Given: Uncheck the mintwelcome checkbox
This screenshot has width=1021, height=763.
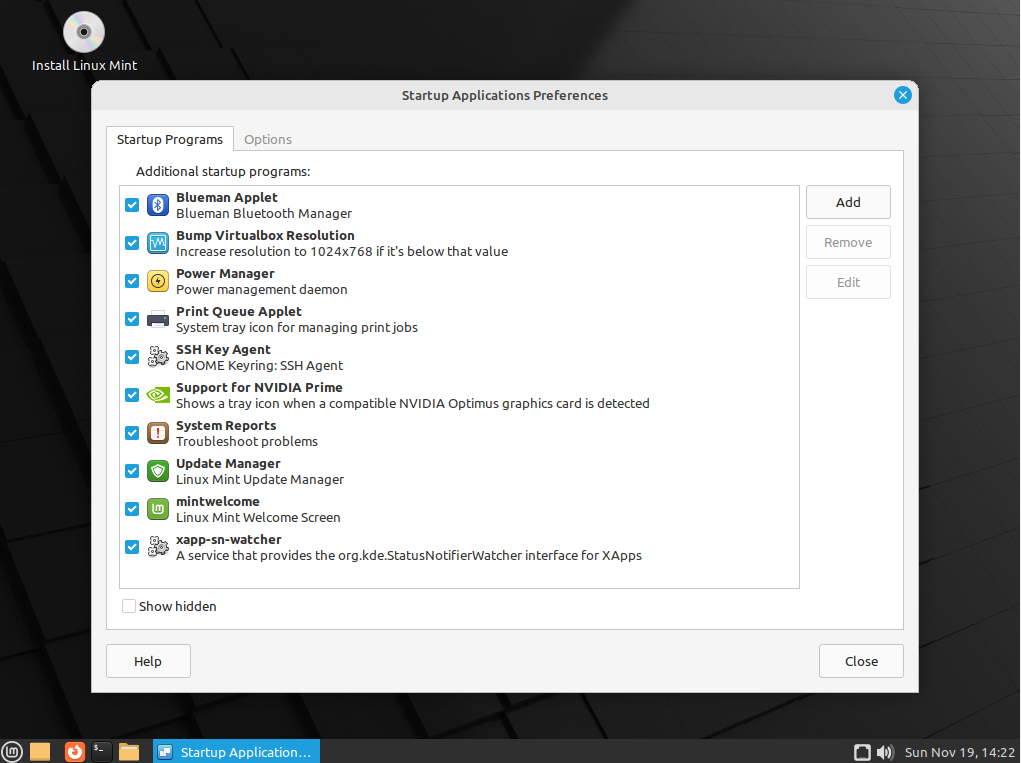Looking at the screenshot, I should pyautogui.click(x=132, y=509).
